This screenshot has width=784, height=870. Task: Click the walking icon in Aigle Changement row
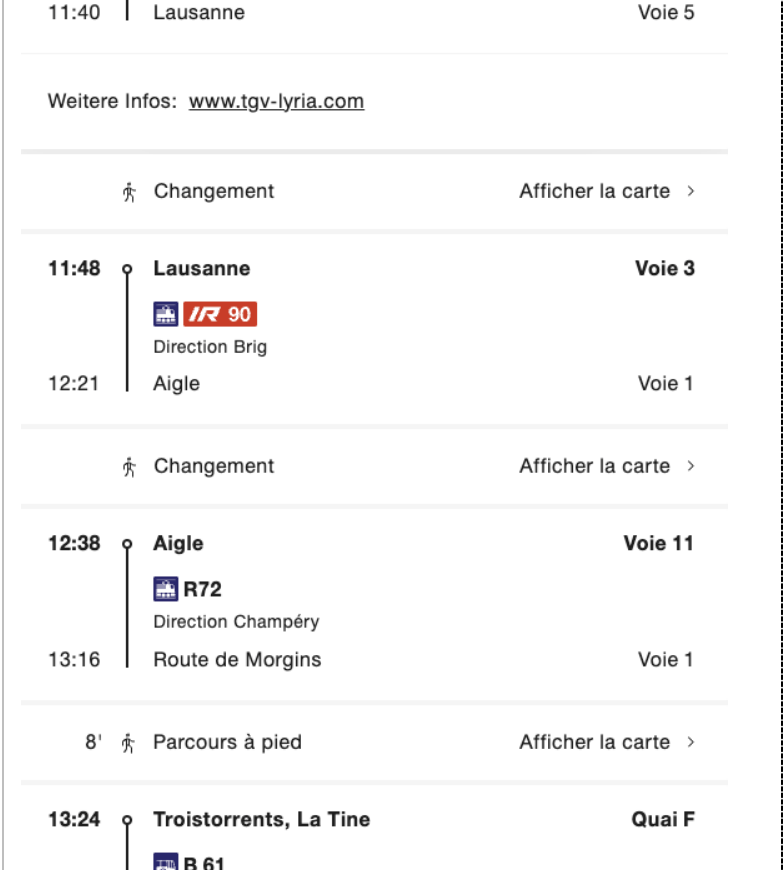coord(129,467)
